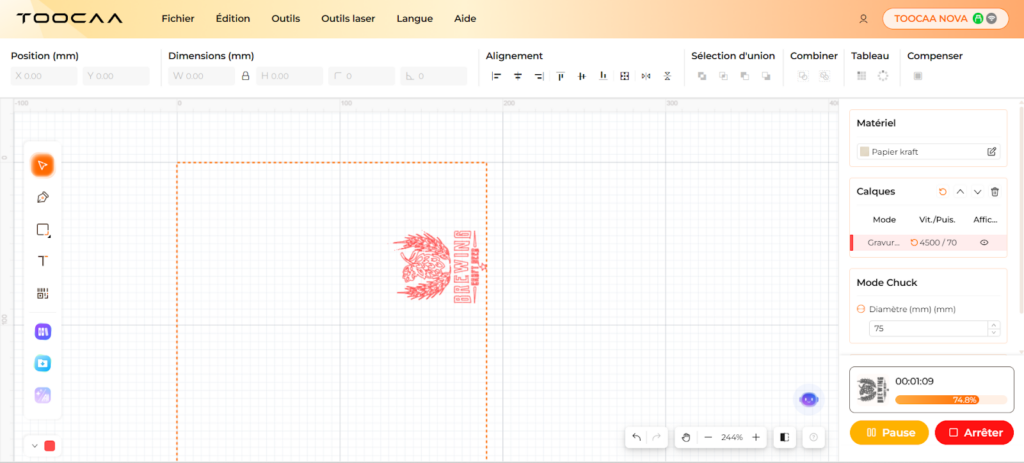Open the Outils menu

pos(285,18)
